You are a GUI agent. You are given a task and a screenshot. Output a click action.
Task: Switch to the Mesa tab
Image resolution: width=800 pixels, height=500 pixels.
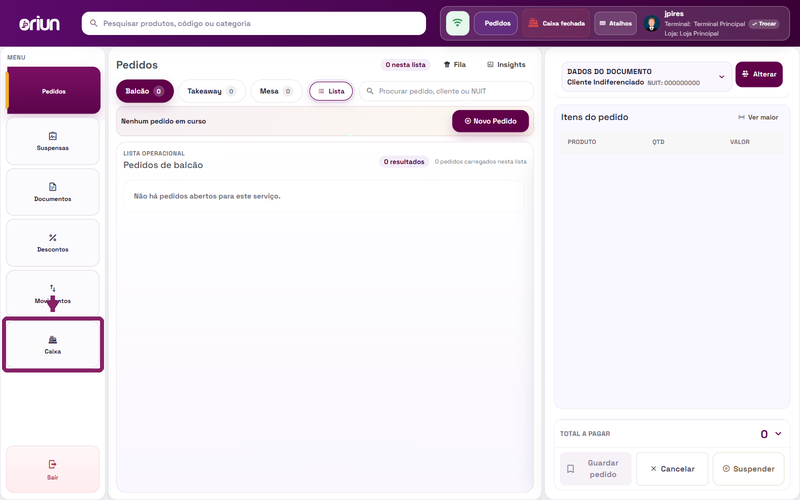click(x=276, y=91)
